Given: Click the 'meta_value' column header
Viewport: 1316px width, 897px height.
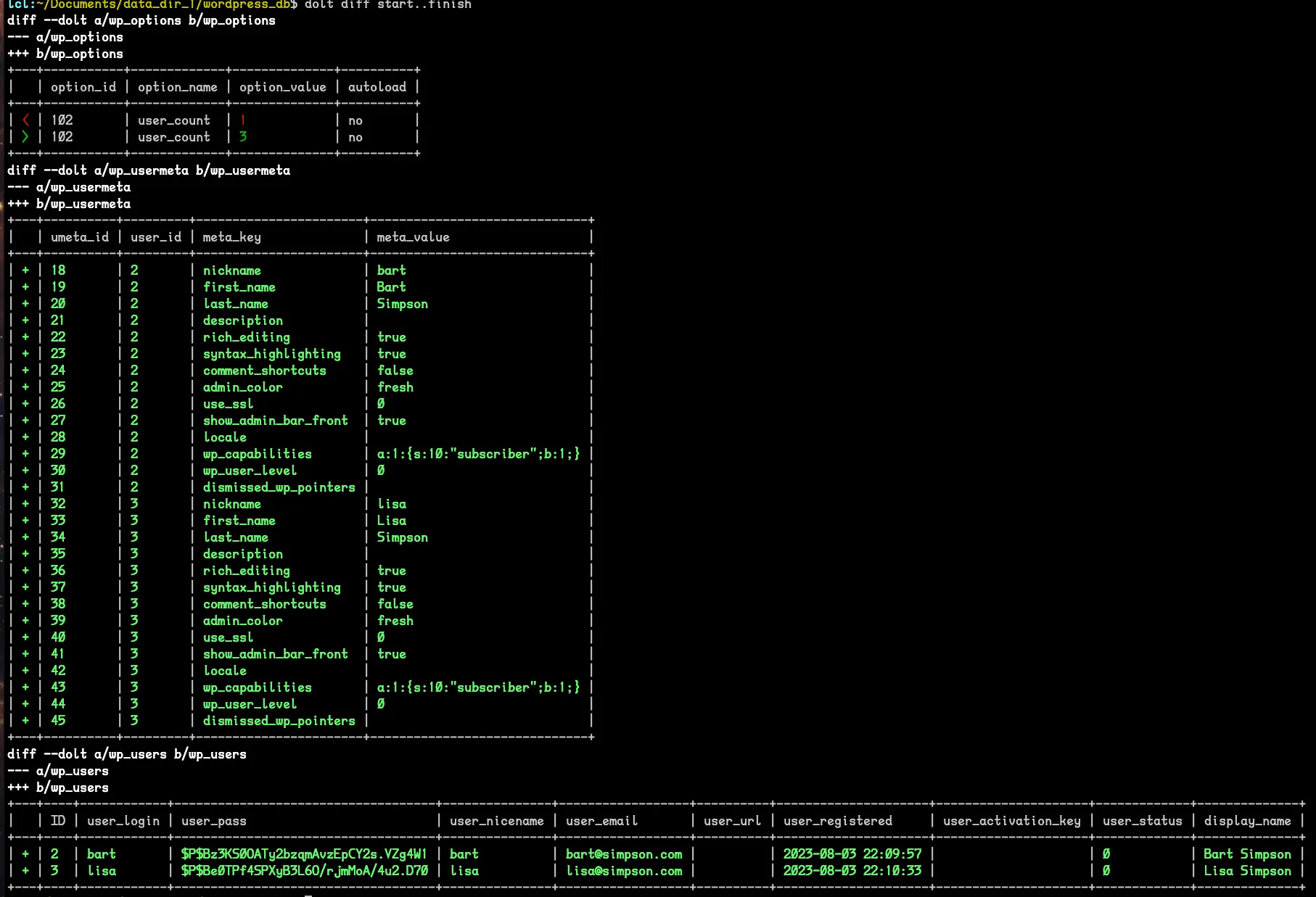Looking at the screenshot, I should tap(413, 237).
